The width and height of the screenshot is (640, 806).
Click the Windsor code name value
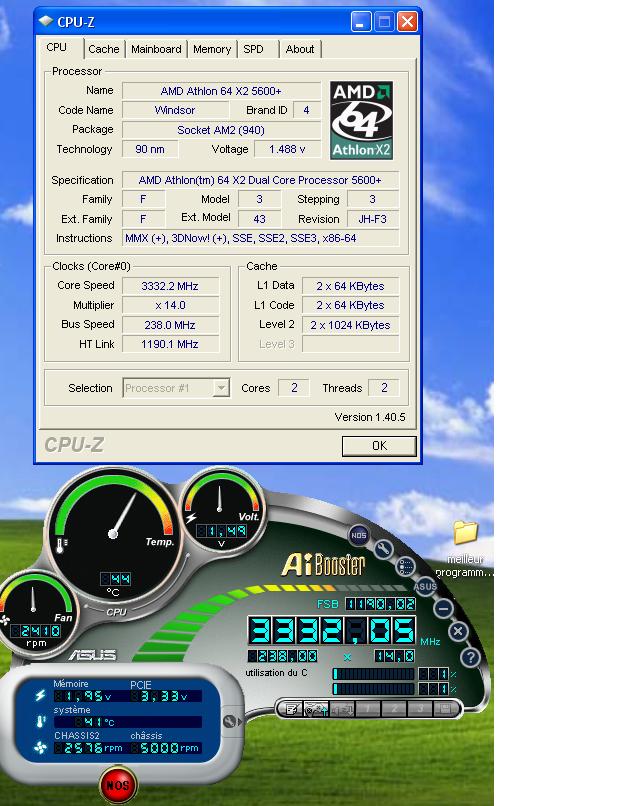175,110
